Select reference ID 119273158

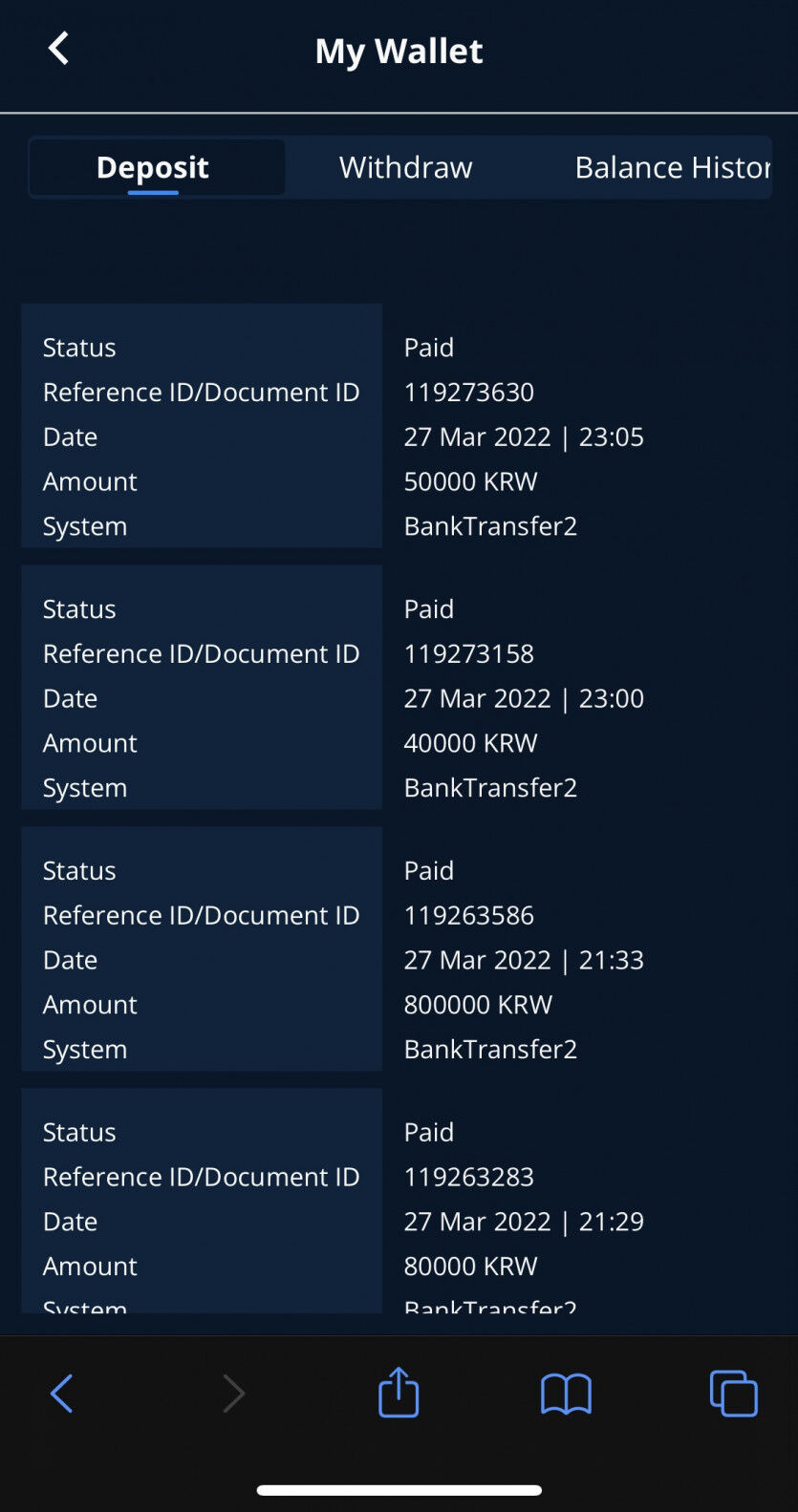click(468, 653)
